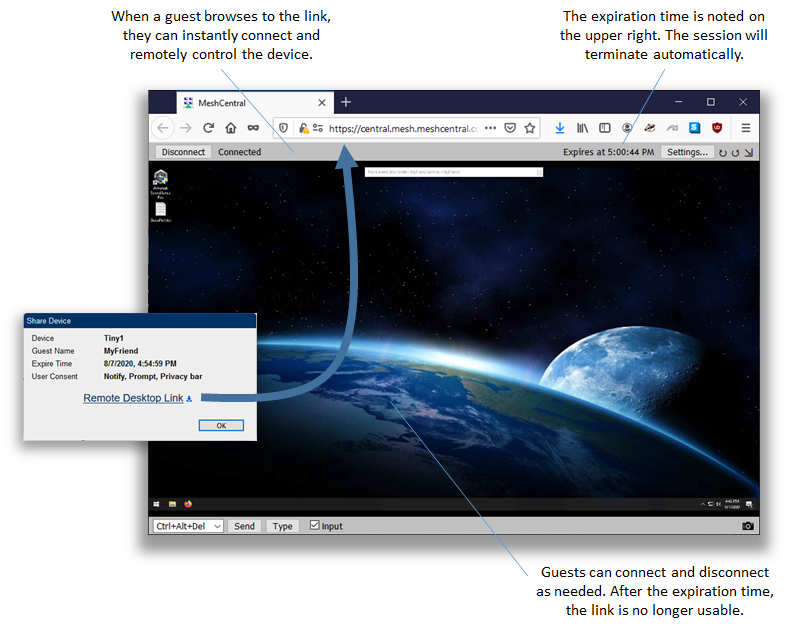Image resolution: width=789 pixels, height=629 pixels.
Task: Click the Firefox forward arrow button
Action: [186, 128]
